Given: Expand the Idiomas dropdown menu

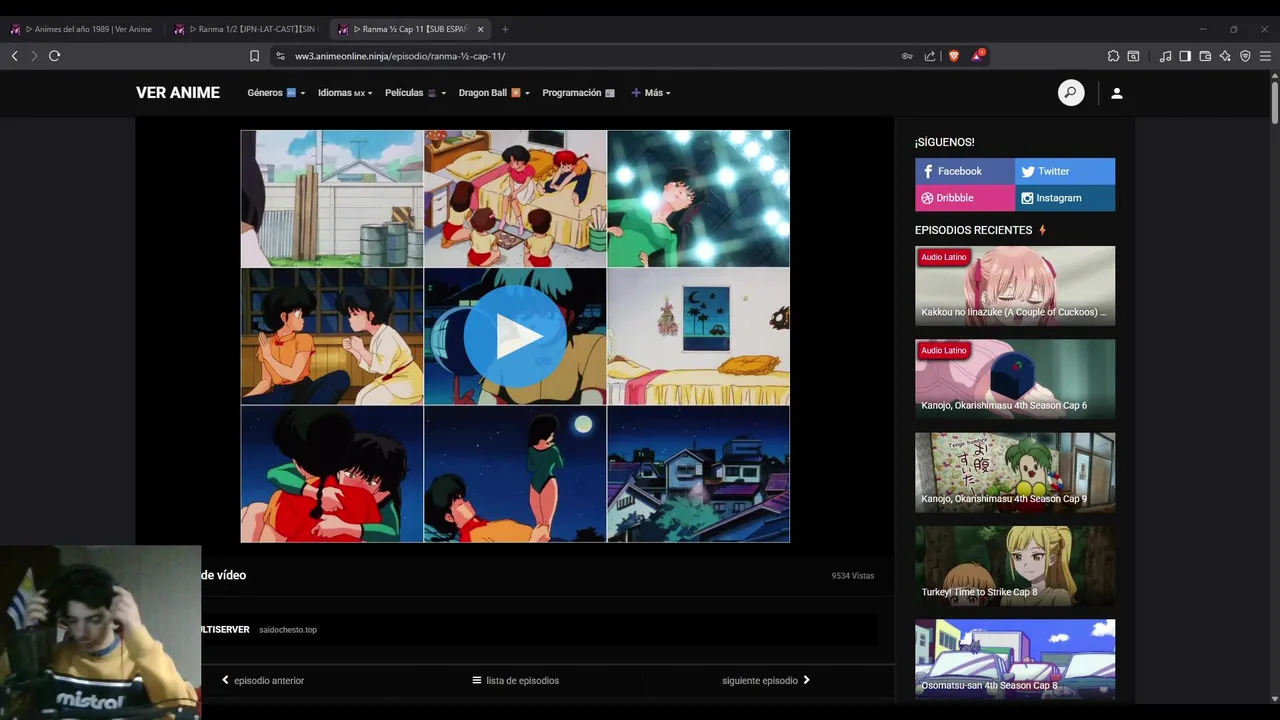Looking at the screenshot, I should [x=345, y=93].
